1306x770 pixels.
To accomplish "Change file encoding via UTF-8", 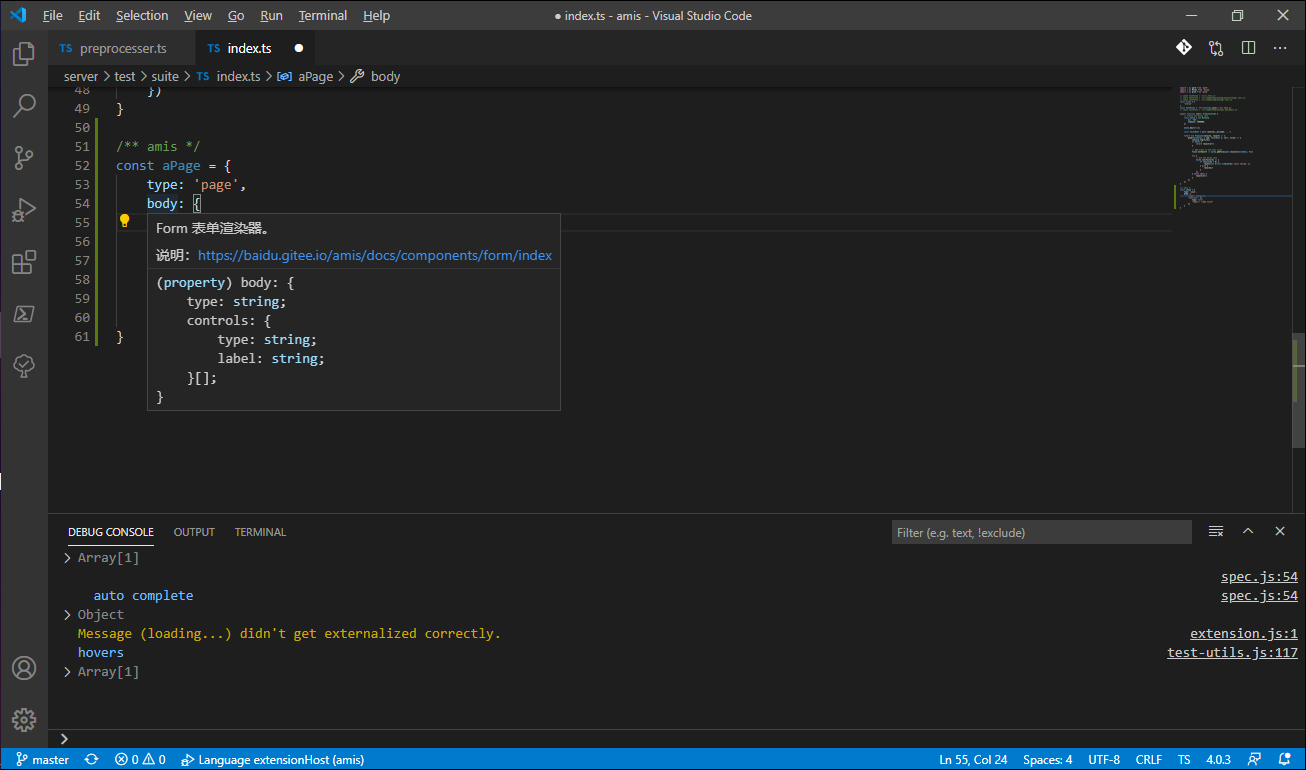I will (1104, 760).
